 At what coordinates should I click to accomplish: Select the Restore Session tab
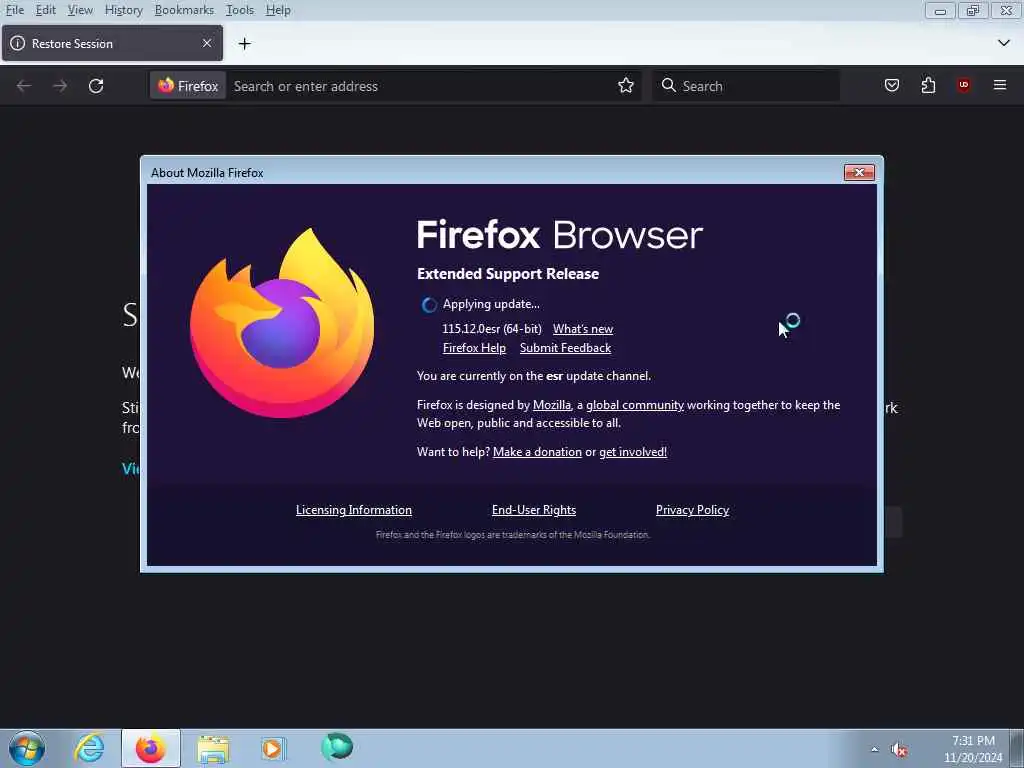click(x=112, y=43)
